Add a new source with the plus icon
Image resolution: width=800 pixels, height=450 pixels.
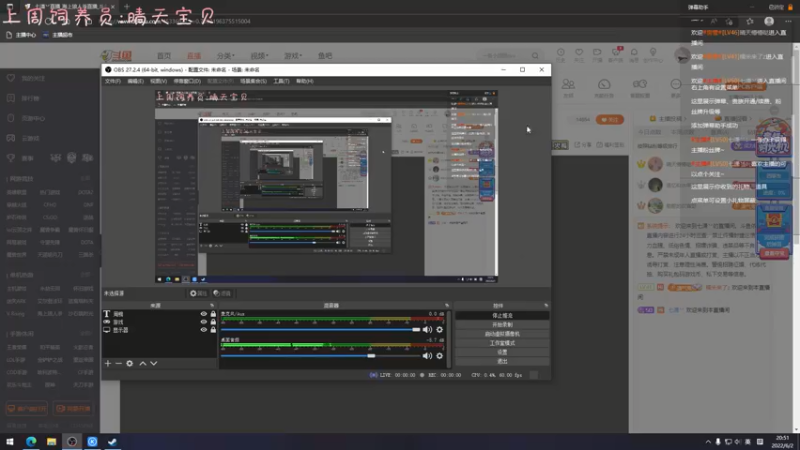[108, 363]
